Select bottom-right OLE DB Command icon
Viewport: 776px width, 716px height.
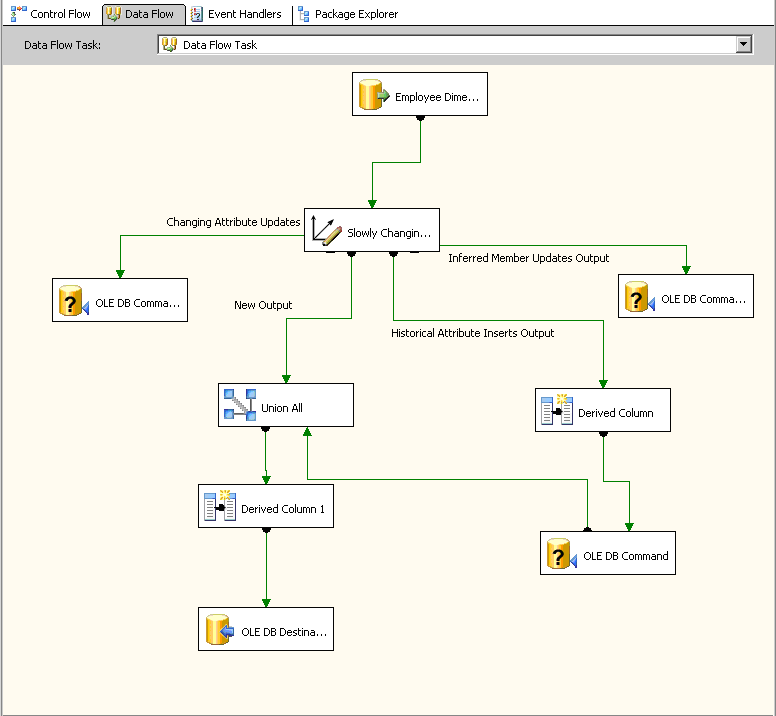(x=562, y=554)
